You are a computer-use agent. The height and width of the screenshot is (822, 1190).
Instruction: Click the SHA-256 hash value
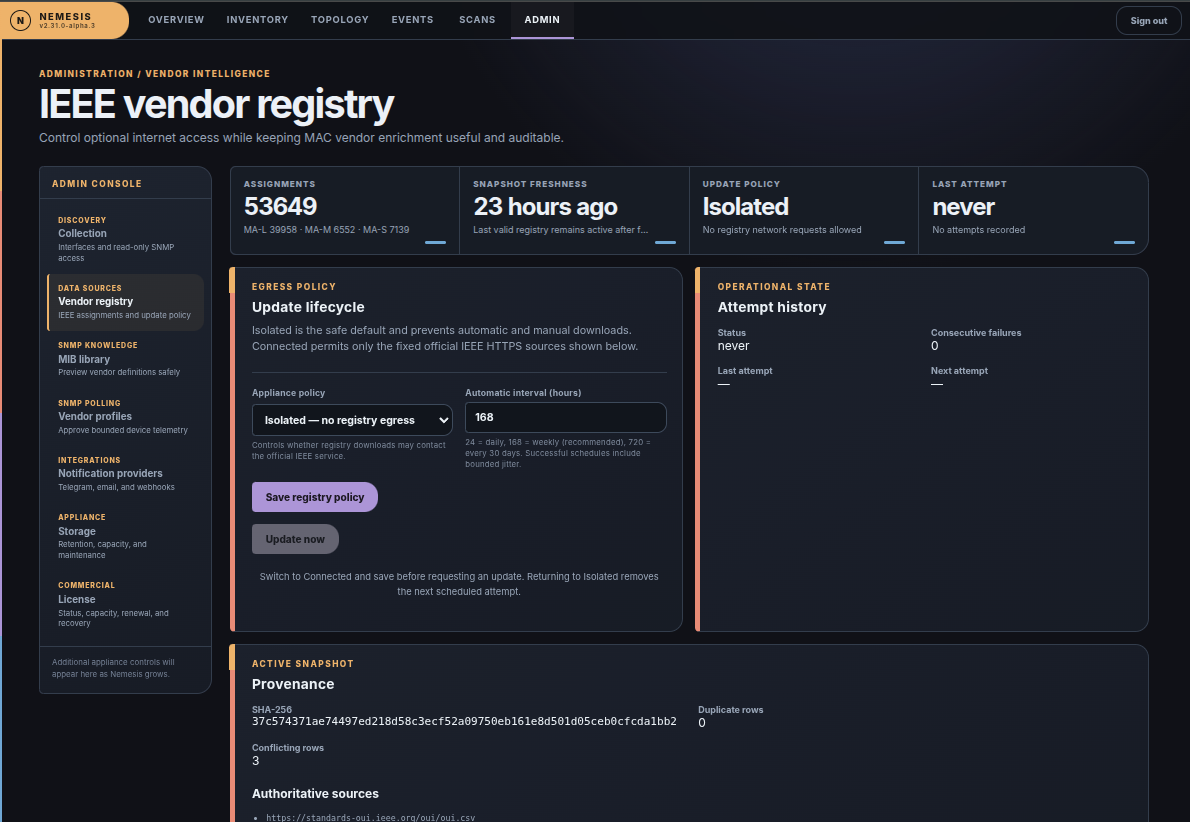(x=464, y=721)
